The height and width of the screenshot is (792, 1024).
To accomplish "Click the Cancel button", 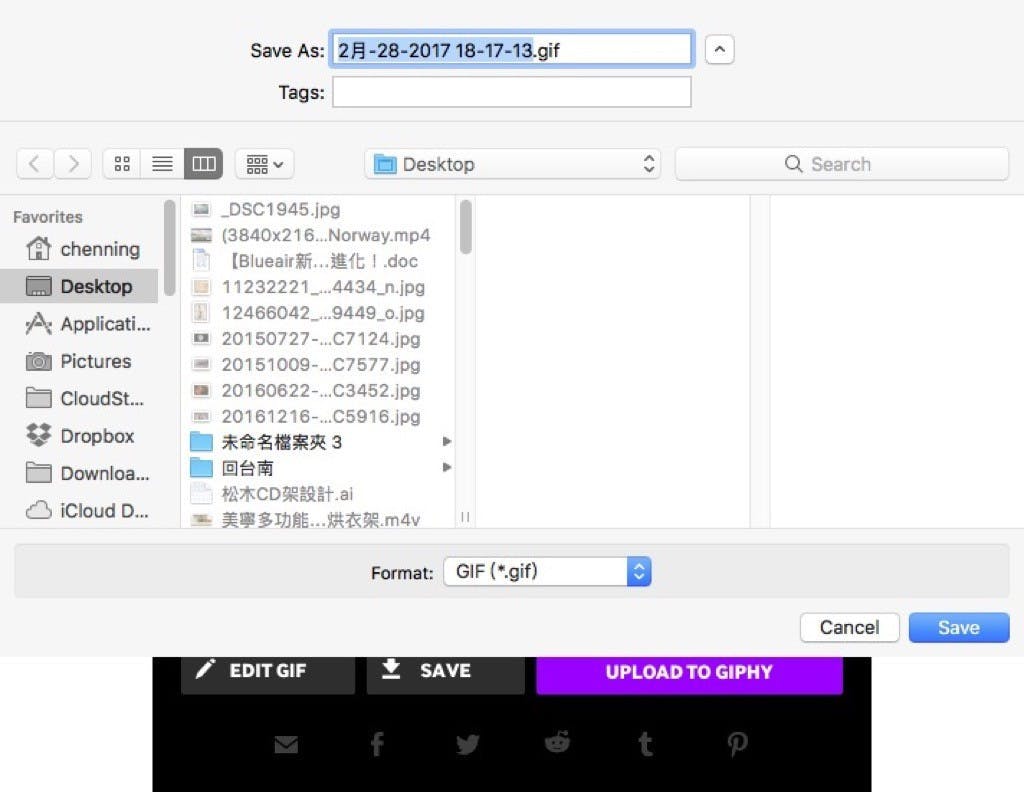I will pyautogui.click(x=850, y=627).
